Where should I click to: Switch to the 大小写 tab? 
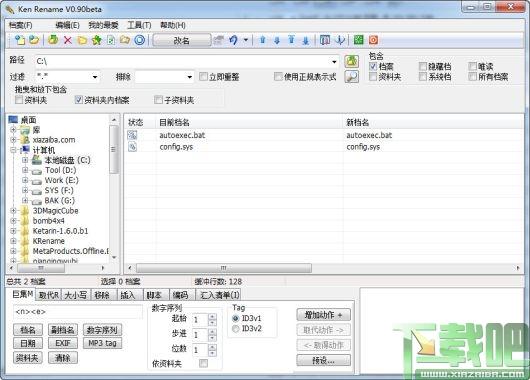(x=75, y=295)
